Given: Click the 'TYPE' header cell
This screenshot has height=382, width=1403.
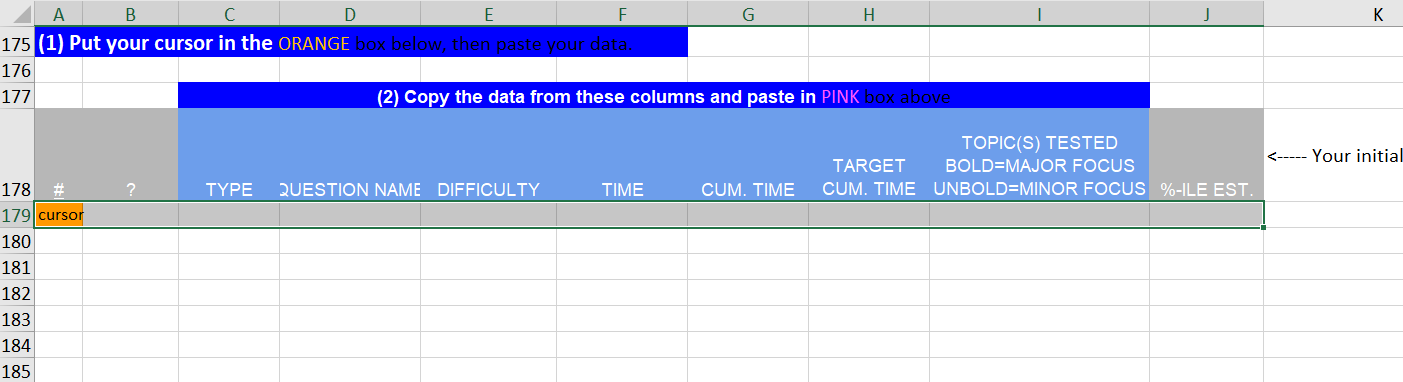Looking at the screenshot, I should pyautogui.click(x=229, y=154).
